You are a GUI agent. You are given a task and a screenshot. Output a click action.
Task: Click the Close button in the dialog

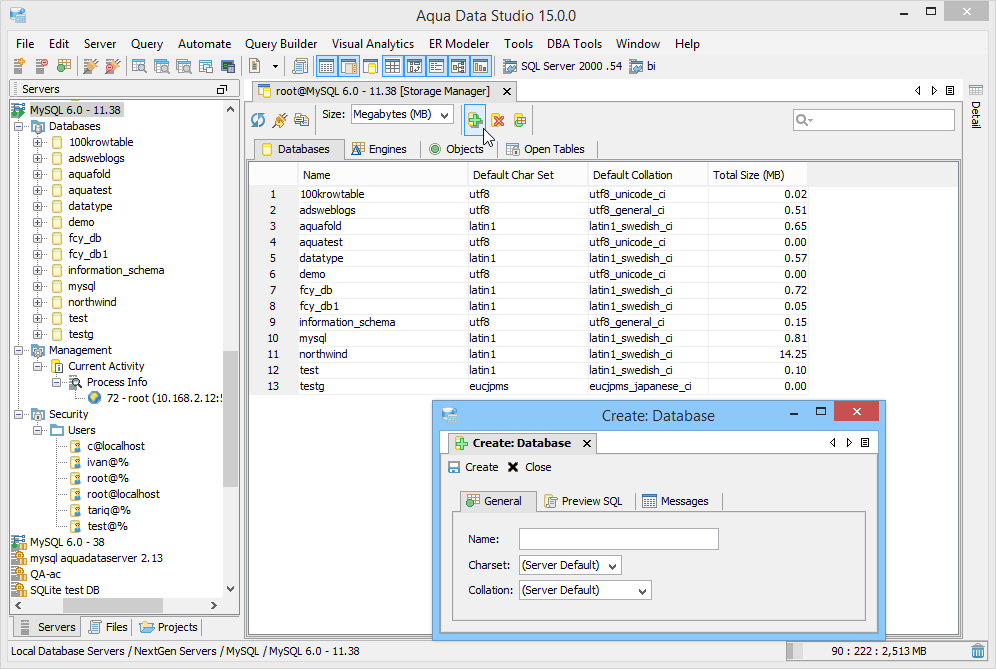(530, 467)
